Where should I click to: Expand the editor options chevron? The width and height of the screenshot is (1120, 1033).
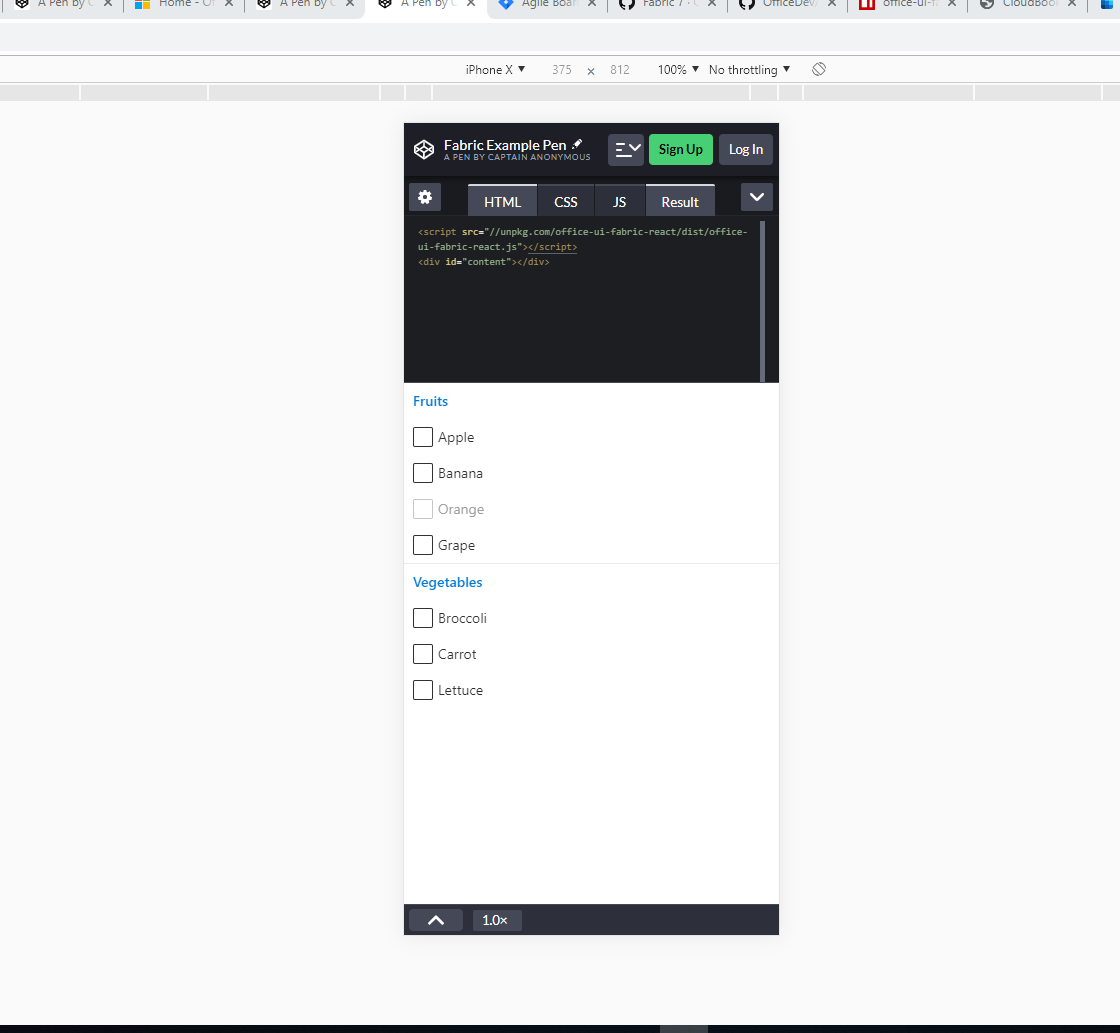tap(756, 197)
